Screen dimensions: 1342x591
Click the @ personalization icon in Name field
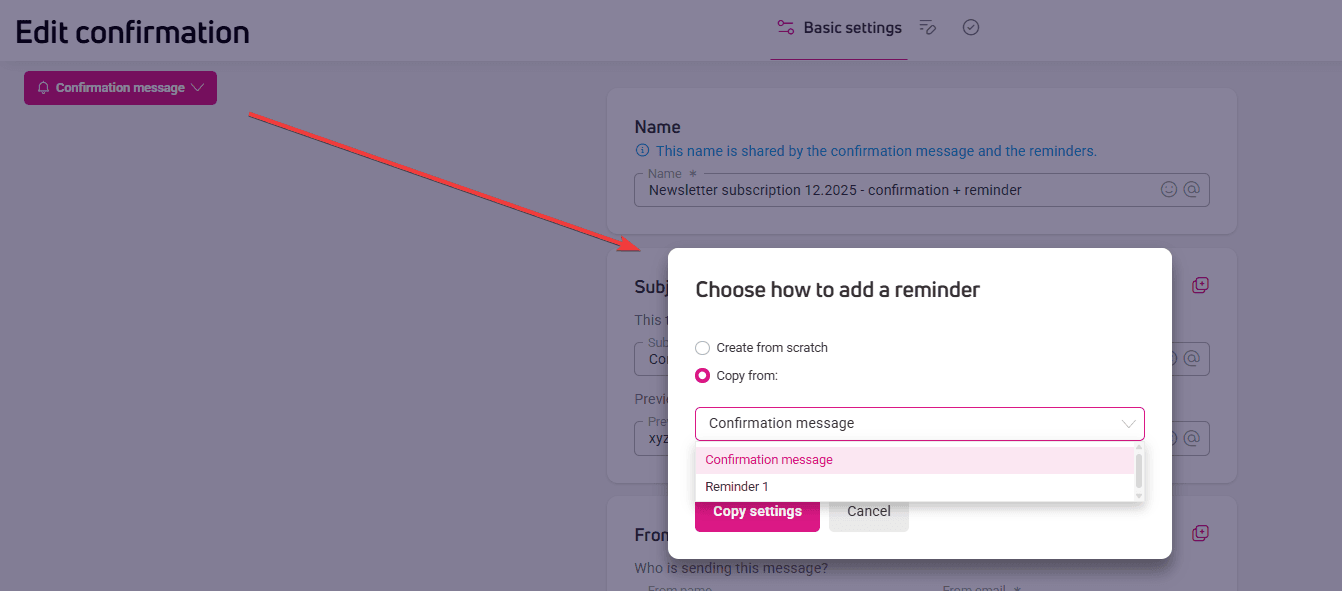point(1191,189)
